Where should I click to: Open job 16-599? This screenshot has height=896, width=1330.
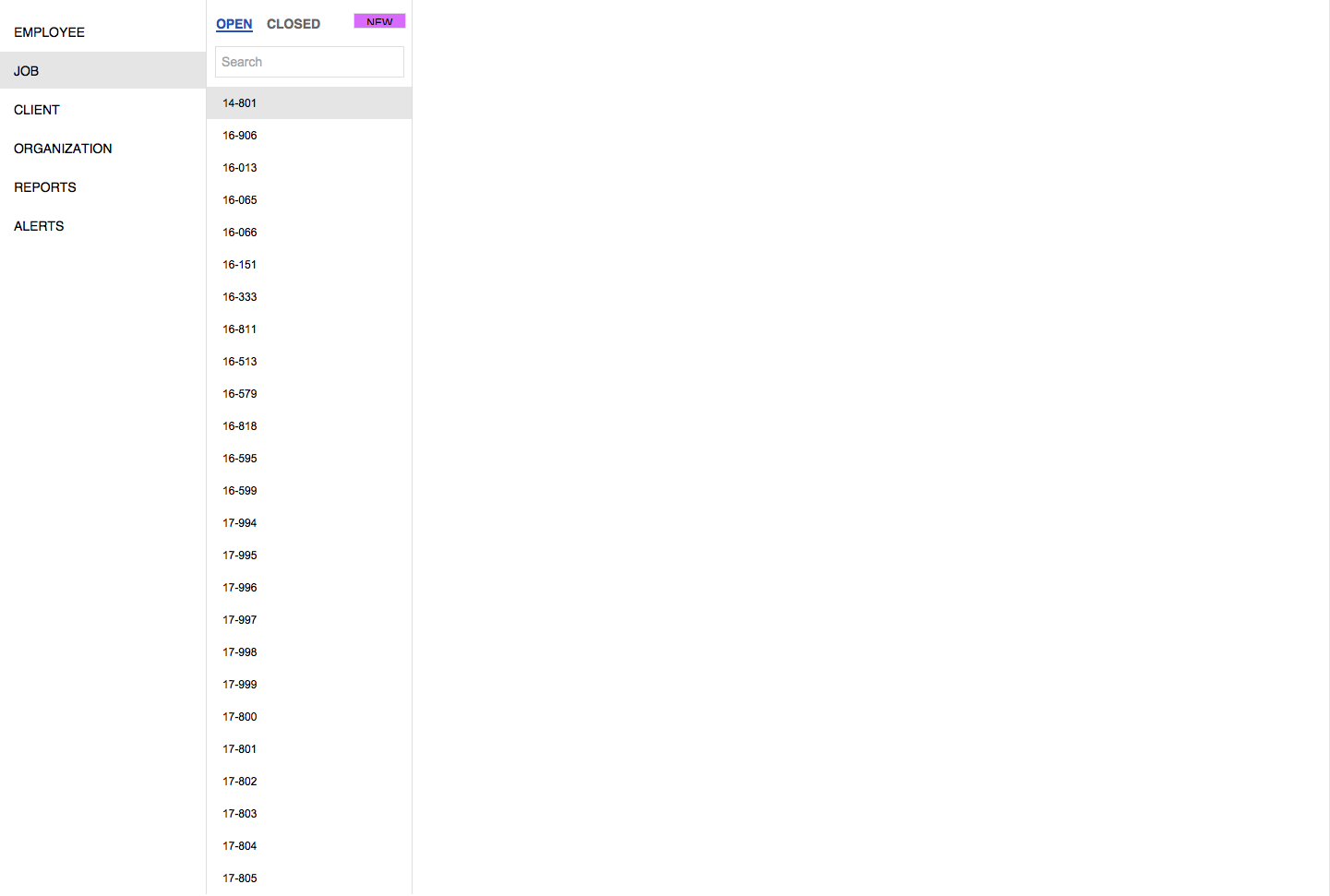coord(309,491)
